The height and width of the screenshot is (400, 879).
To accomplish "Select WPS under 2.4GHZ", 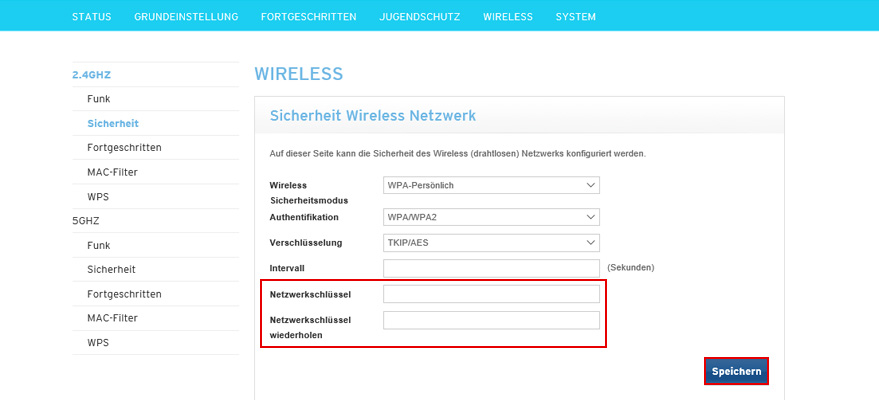I will pos(98,197).
